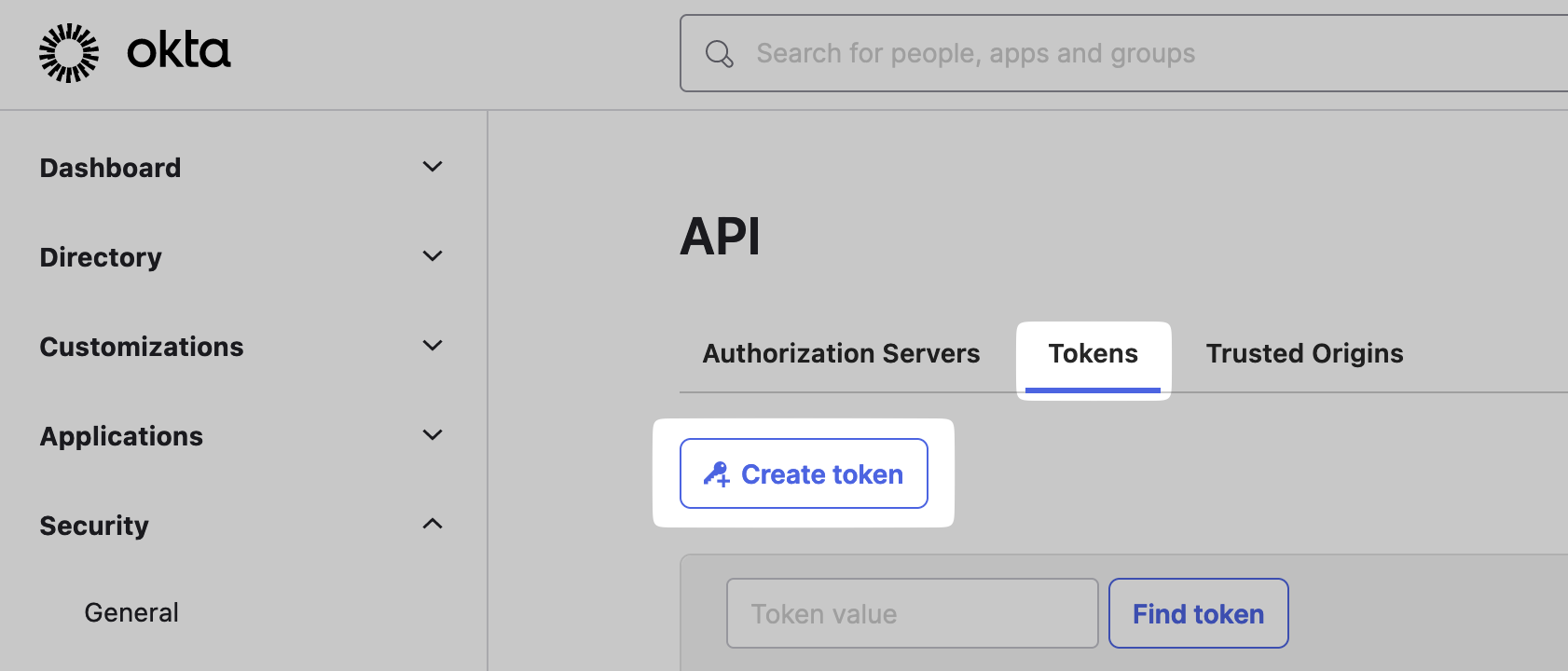Click the Security sidebar heading text

coord(94,526)
